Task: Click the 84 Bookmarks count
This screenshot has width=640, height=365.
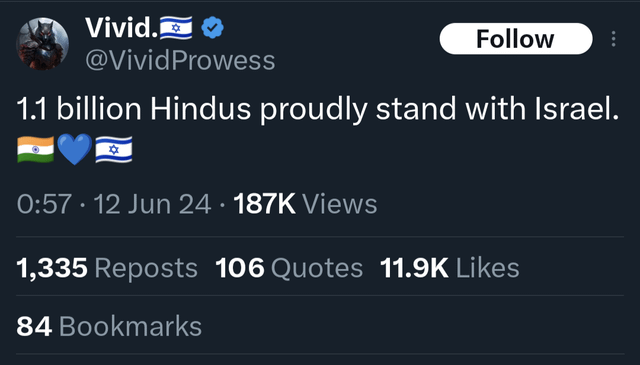Action: point(109,327)
